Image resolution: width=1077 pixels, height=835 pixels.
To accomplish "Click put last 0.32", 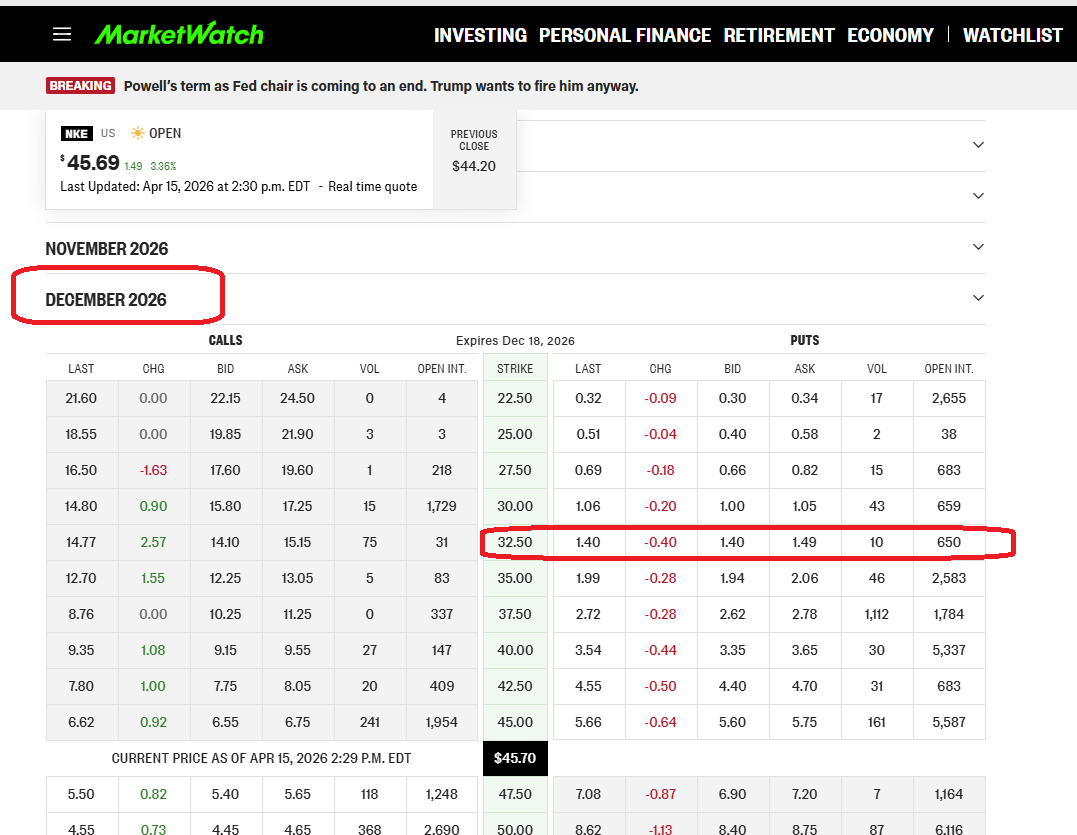I will click(x=588, y=398).
